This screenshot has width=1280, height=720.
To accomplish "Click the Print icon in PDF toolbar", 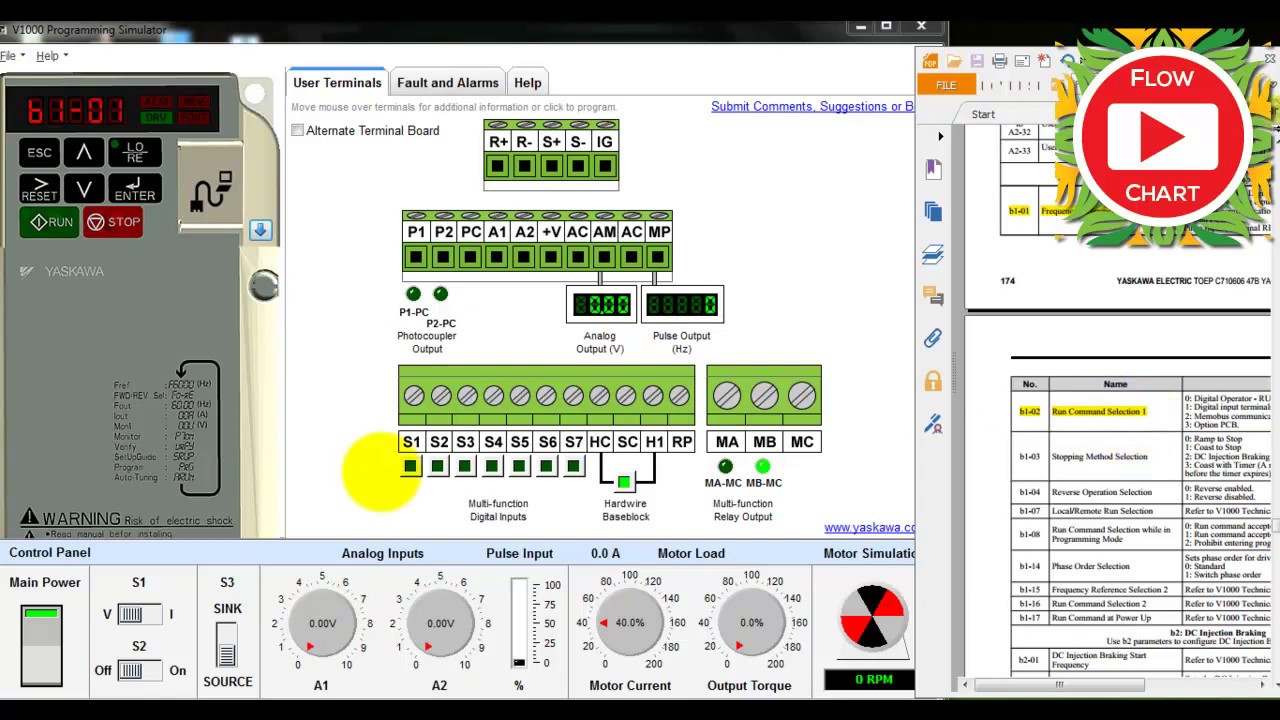I will point(999,61).
